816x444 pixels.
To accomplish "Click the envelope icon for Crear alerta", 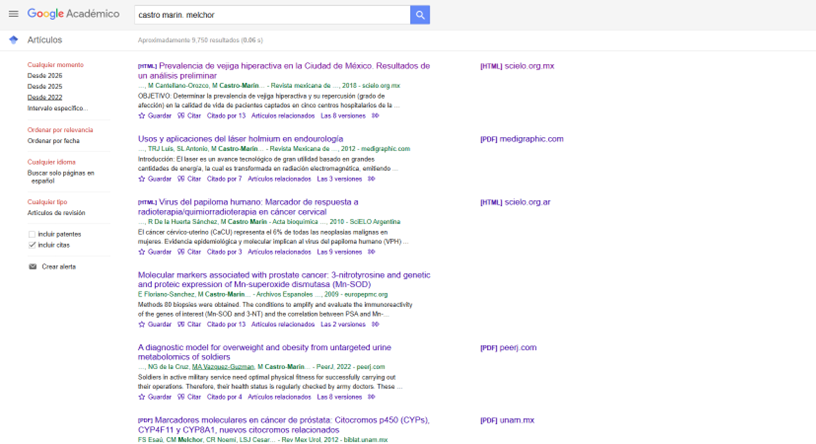I will coord(32,267).
